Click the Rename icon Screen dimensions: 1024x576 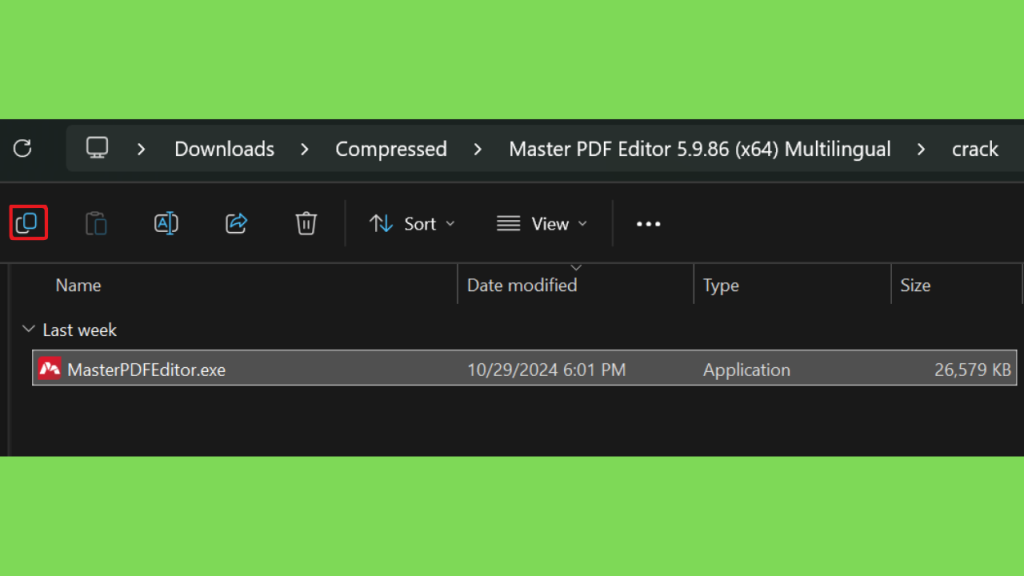[x=166, y=223]
